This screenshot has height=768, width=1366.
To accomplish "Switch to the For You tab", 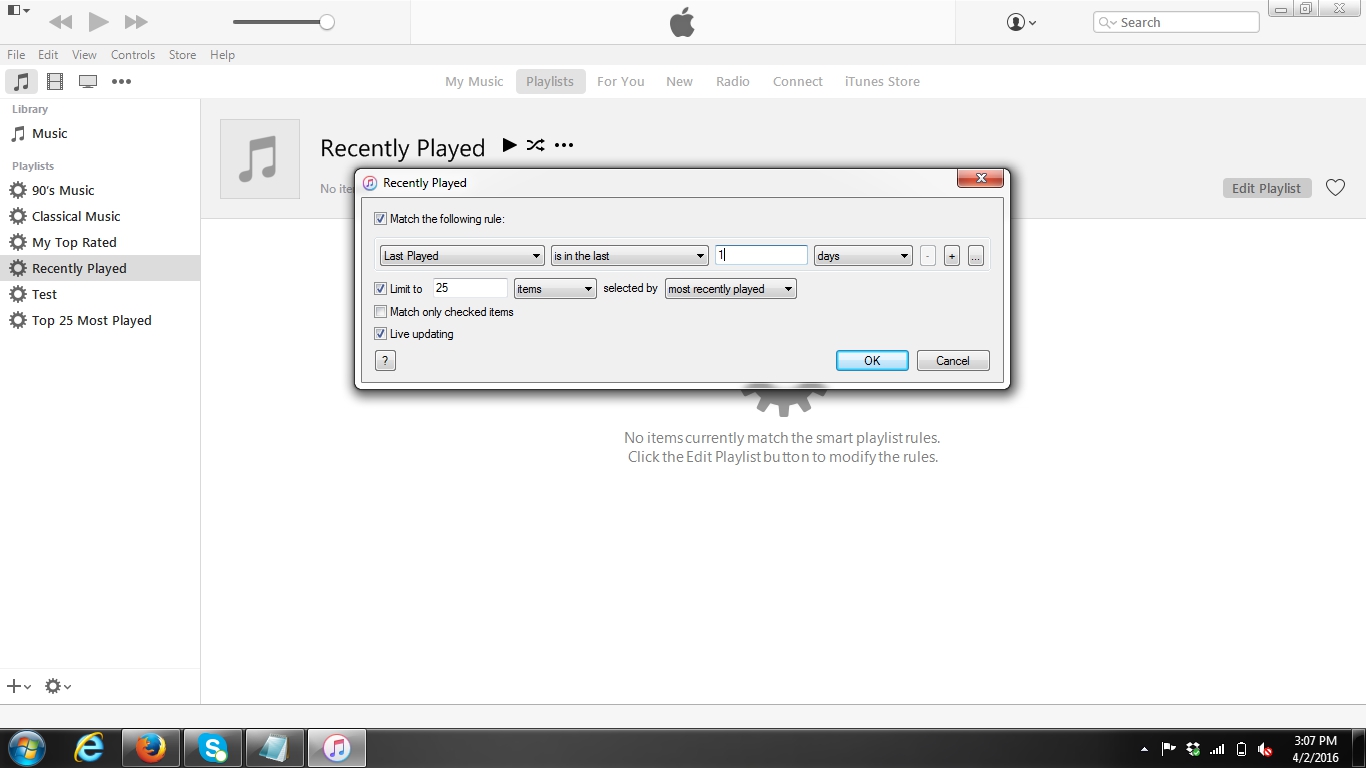I will pyautogui.click(x=620, y=81).
